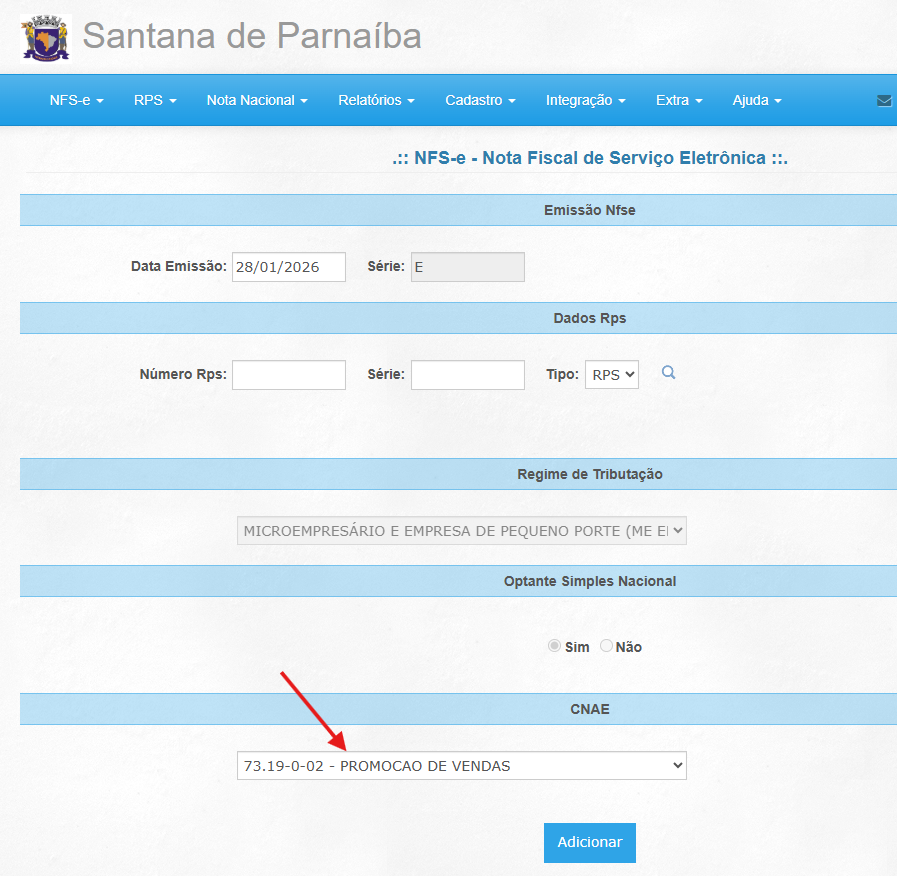
Task: Open the envelope messages icon in navbar
Action: point(884,101)
